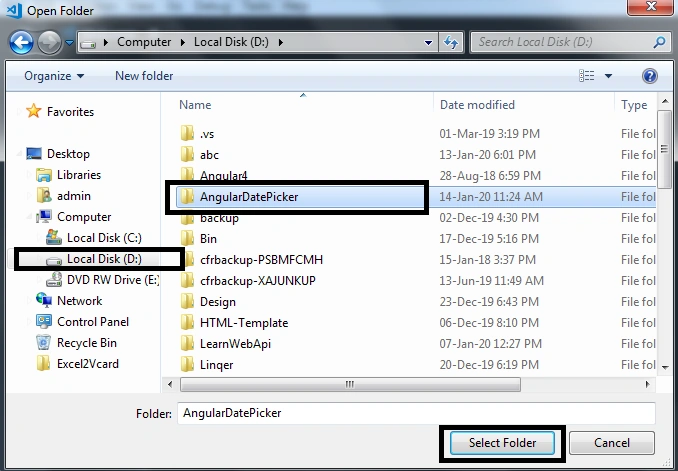The image size is (678, 471).
Task: Click the vertical scrollbar up arrow
Action: [x=665, y=102]
